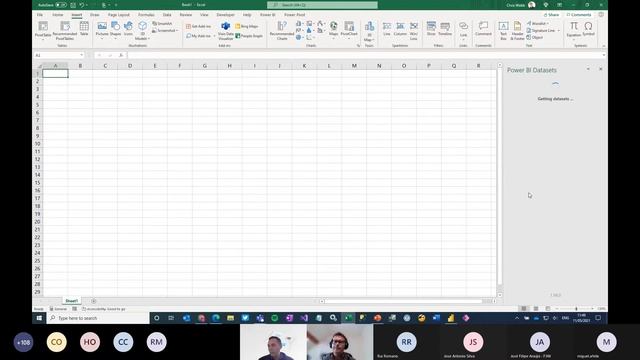Image resolution: width=640 pixels, height=360 pixels.
Task: Insert a Slicer filter
Action: [x=431, y=29]
